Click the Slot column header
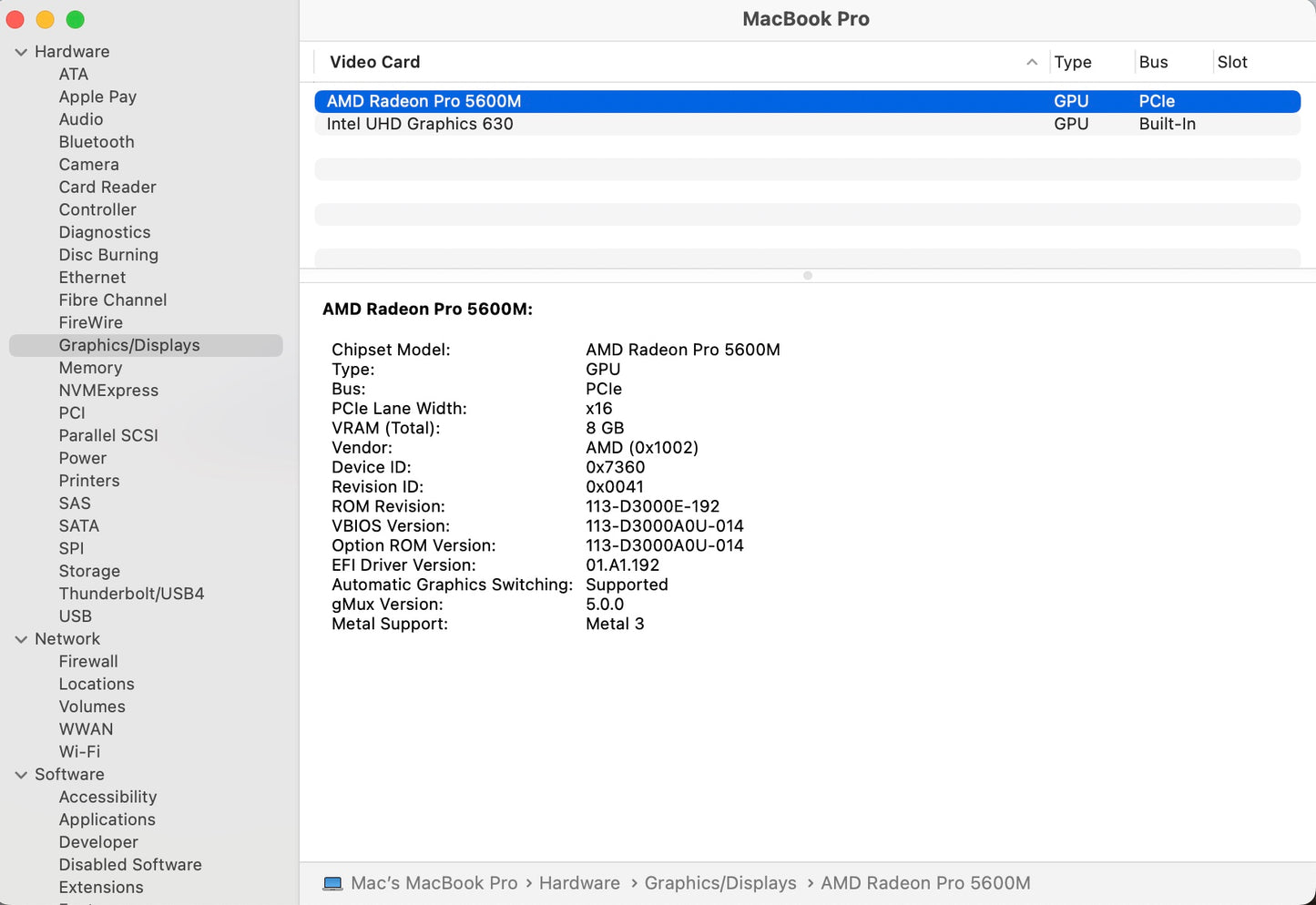The height and width of the screenshot is (905, 1316). [x=1231, y=62]
